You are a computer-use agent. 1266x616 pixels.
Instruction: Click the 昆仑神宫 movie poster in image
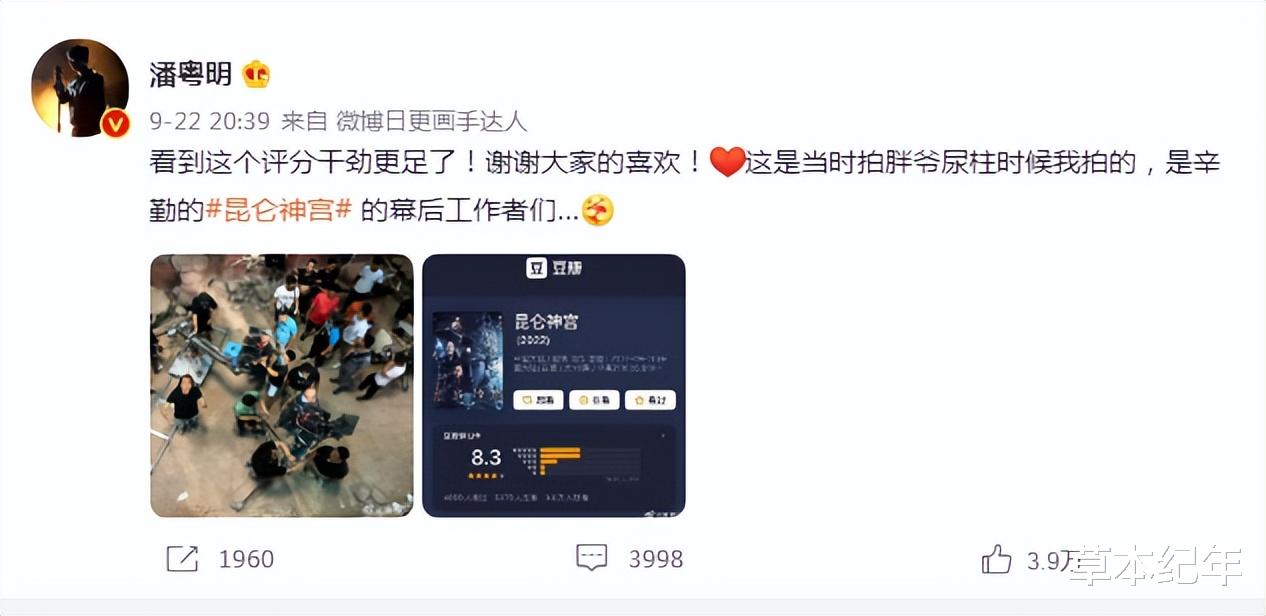(468, 360)
